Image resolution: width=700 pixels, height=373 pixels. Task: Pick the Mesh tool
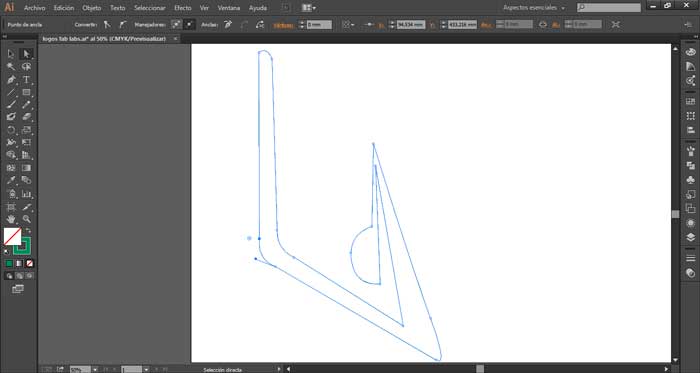point(11,168)
